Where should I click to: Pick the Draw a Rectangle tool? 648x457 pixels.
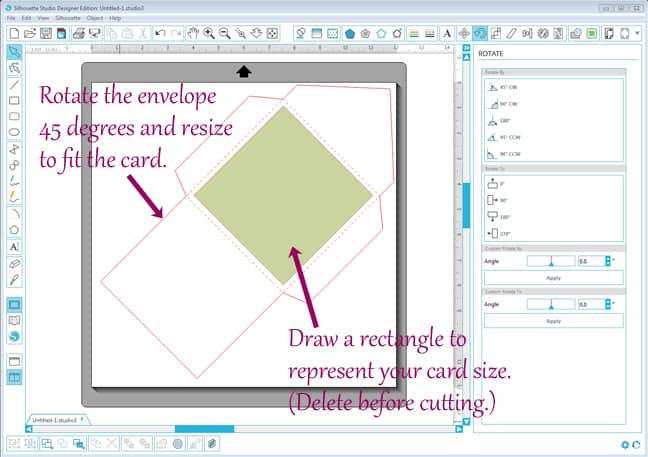[14, 100]
